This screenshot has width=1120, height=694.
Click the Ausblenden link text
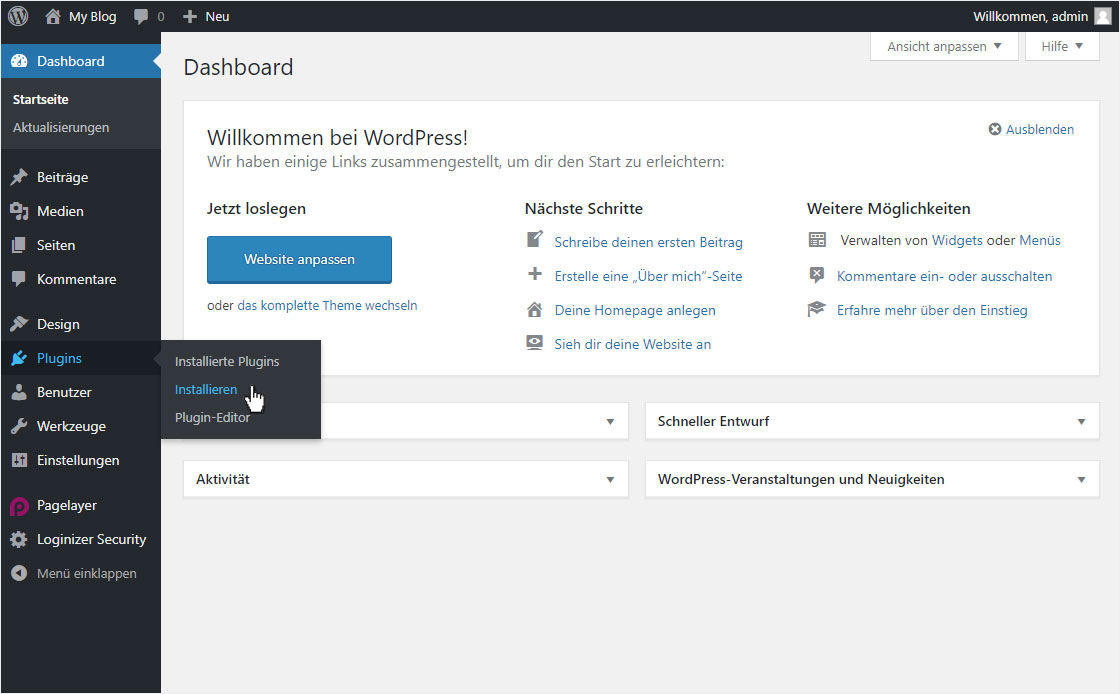(x=1040, y=129)
